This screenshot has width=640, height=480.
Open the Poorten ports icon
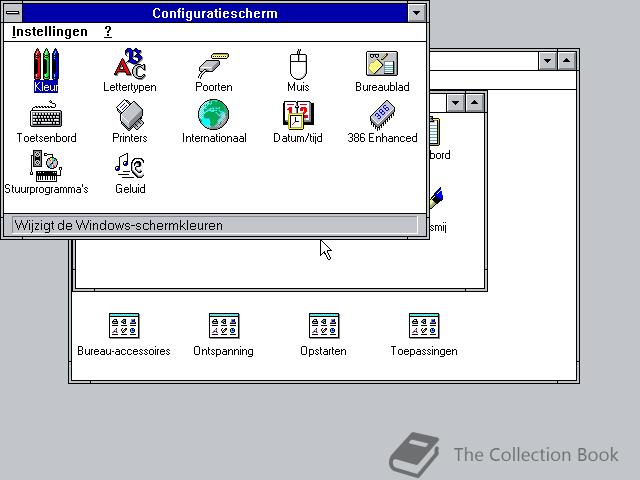pyautogui.click(x=214, y=70)
